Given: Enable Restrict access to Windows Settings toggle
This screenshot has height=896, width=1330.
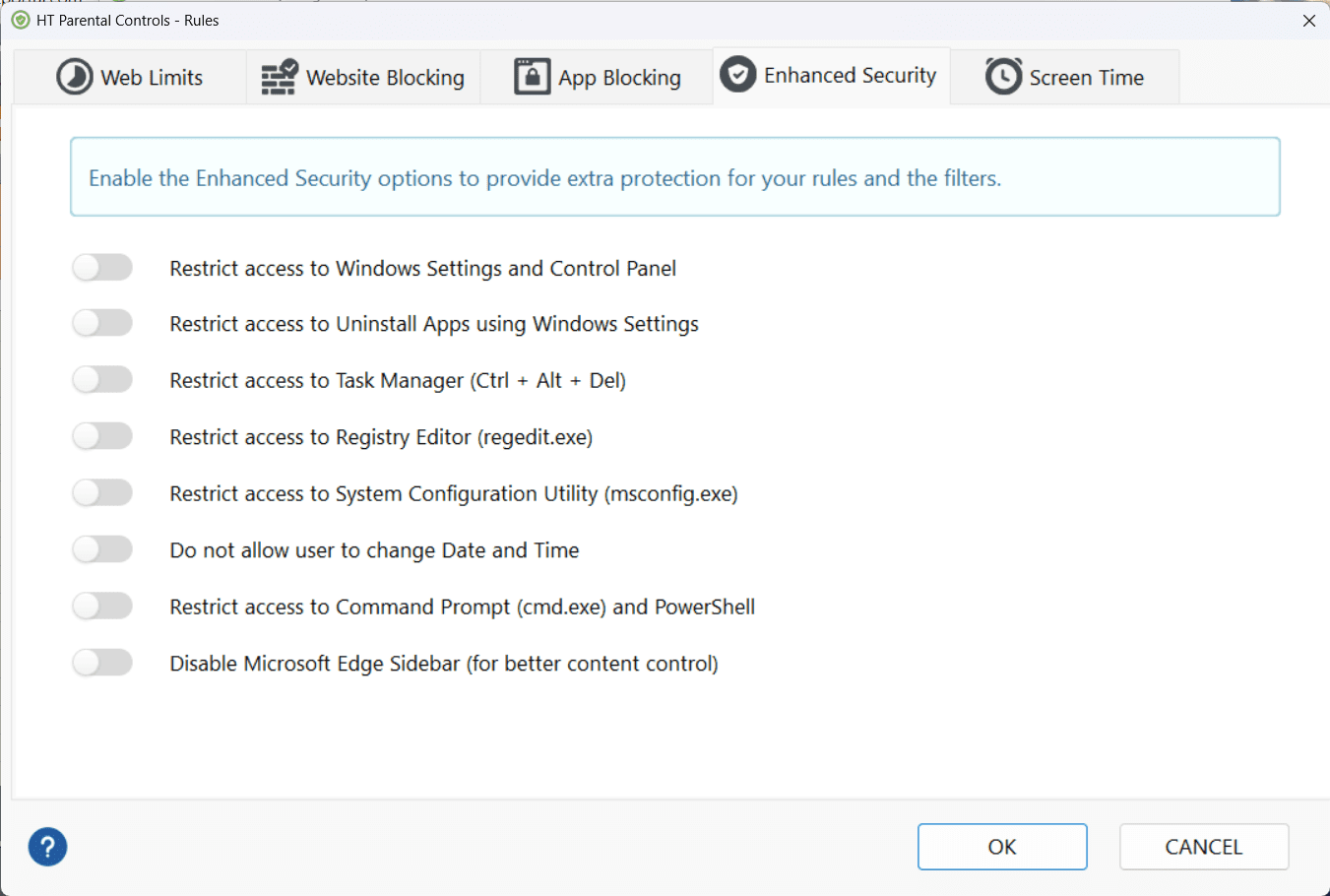Looking at the screenshot, I should [102, 268].
